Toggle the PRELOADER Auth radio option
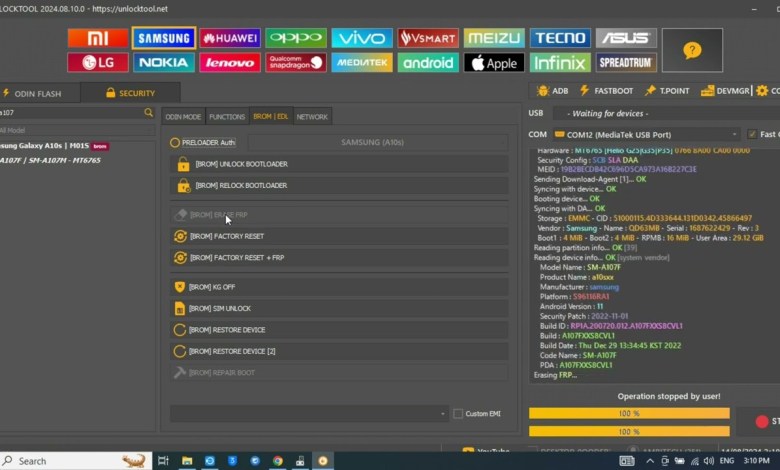 pyautogui.click(x=175, y=143)
